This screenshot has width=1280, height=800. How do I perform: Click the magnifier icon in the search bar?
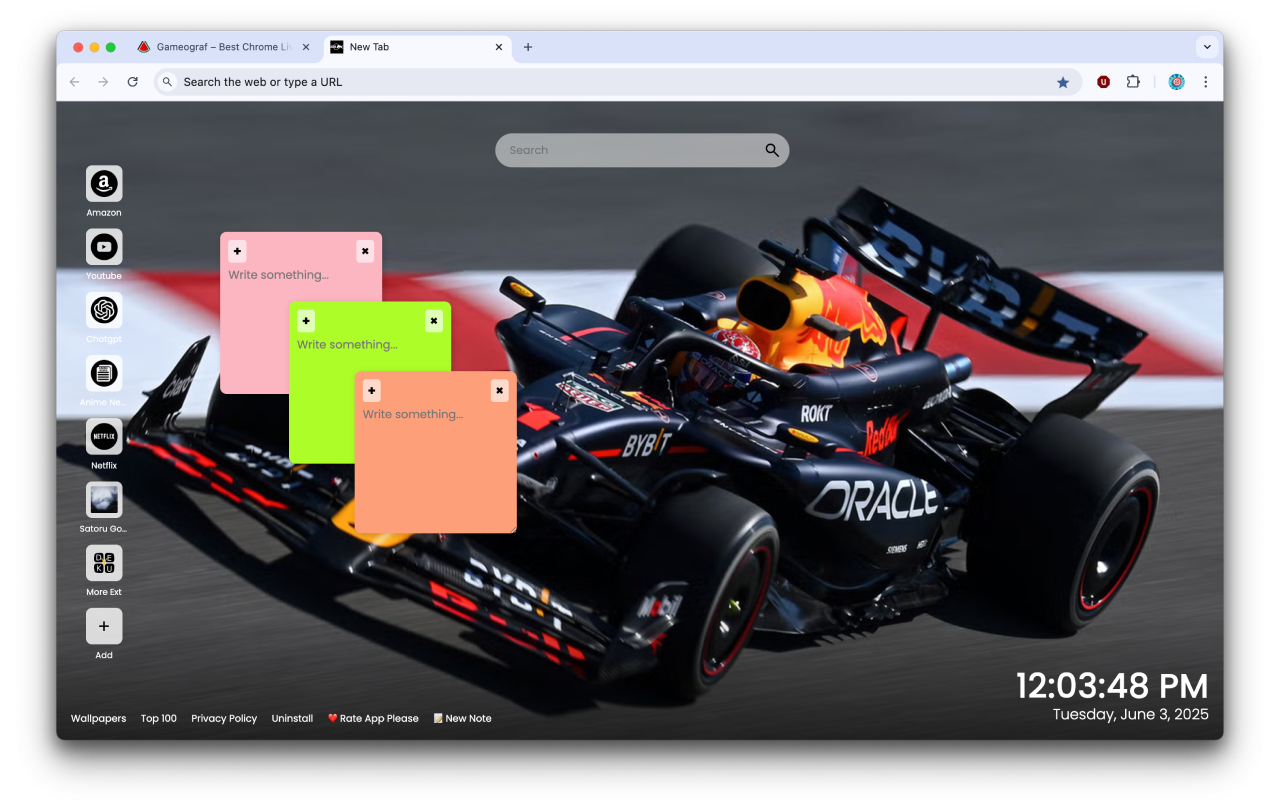pyautogui.click(x=771, y=149)
